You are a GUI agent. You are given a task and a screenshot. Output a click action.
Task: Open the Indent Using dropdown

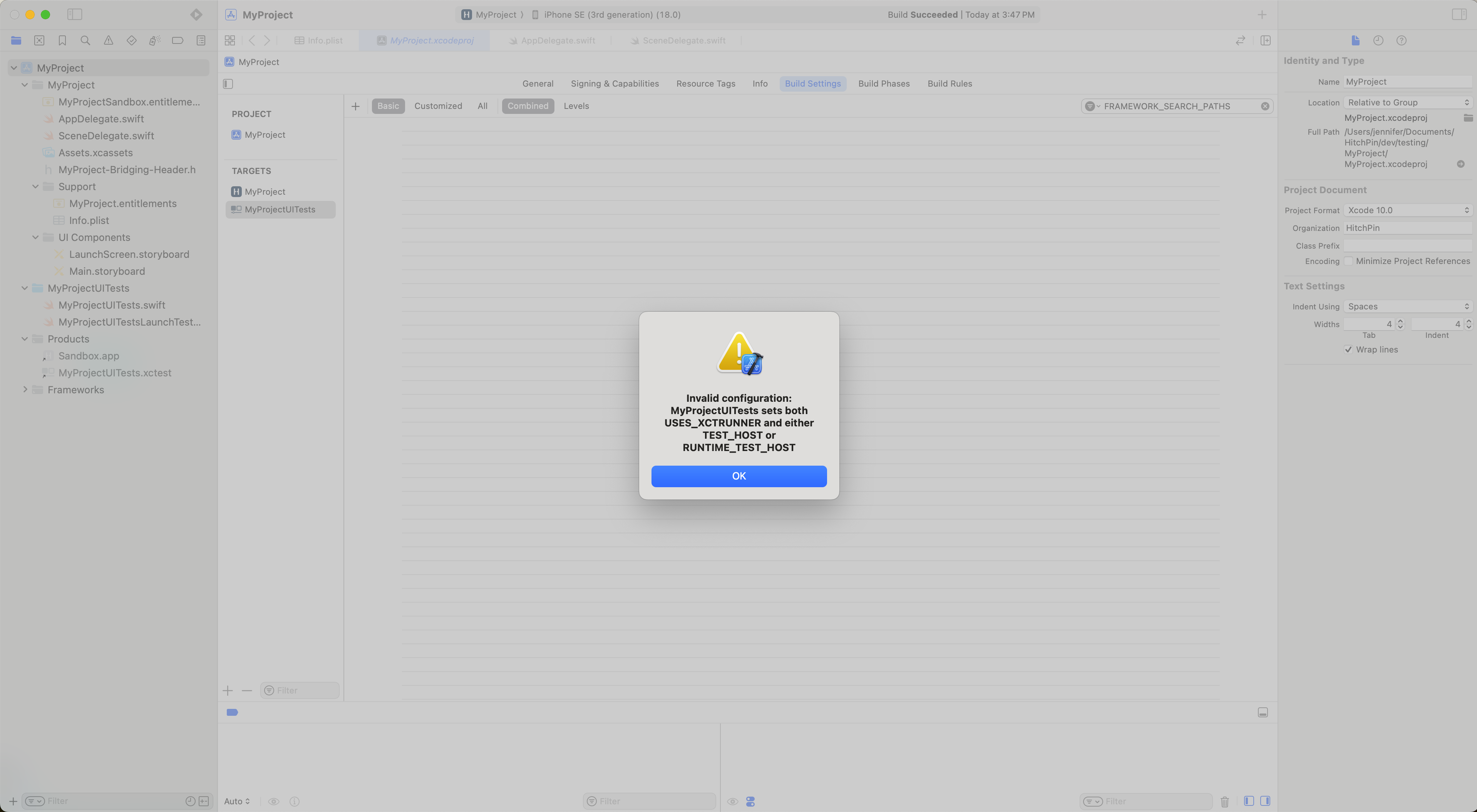pos(1408,307)
